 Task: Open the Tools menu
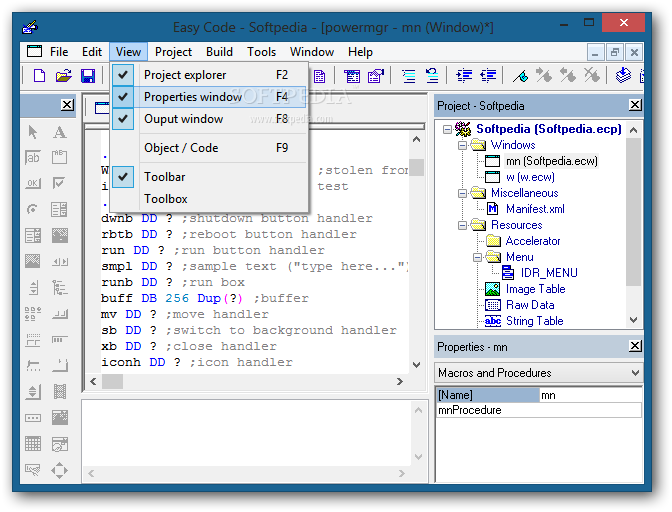(261, 52)
